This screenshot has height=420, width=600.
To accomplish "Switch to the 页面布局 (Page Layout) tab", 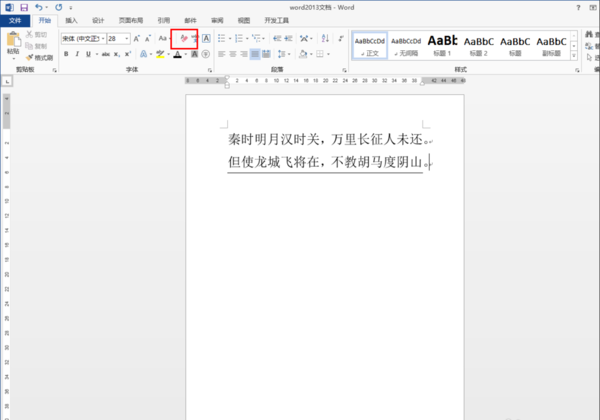I will coord(130,20).
